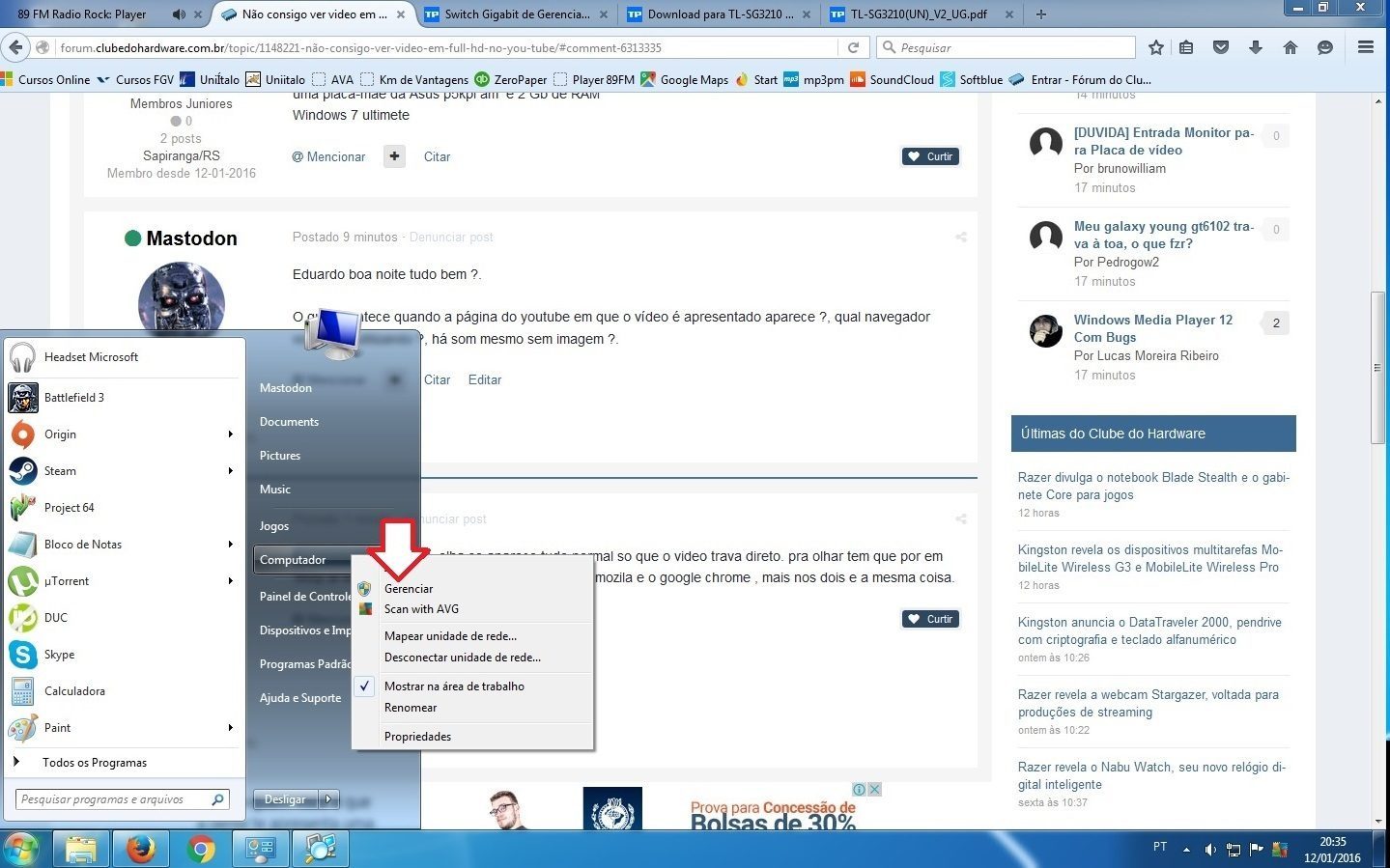This screenshot has width=1390, height=868.
Task: Open the Firefox hamburger menu
Action: tap(1366, 47)
